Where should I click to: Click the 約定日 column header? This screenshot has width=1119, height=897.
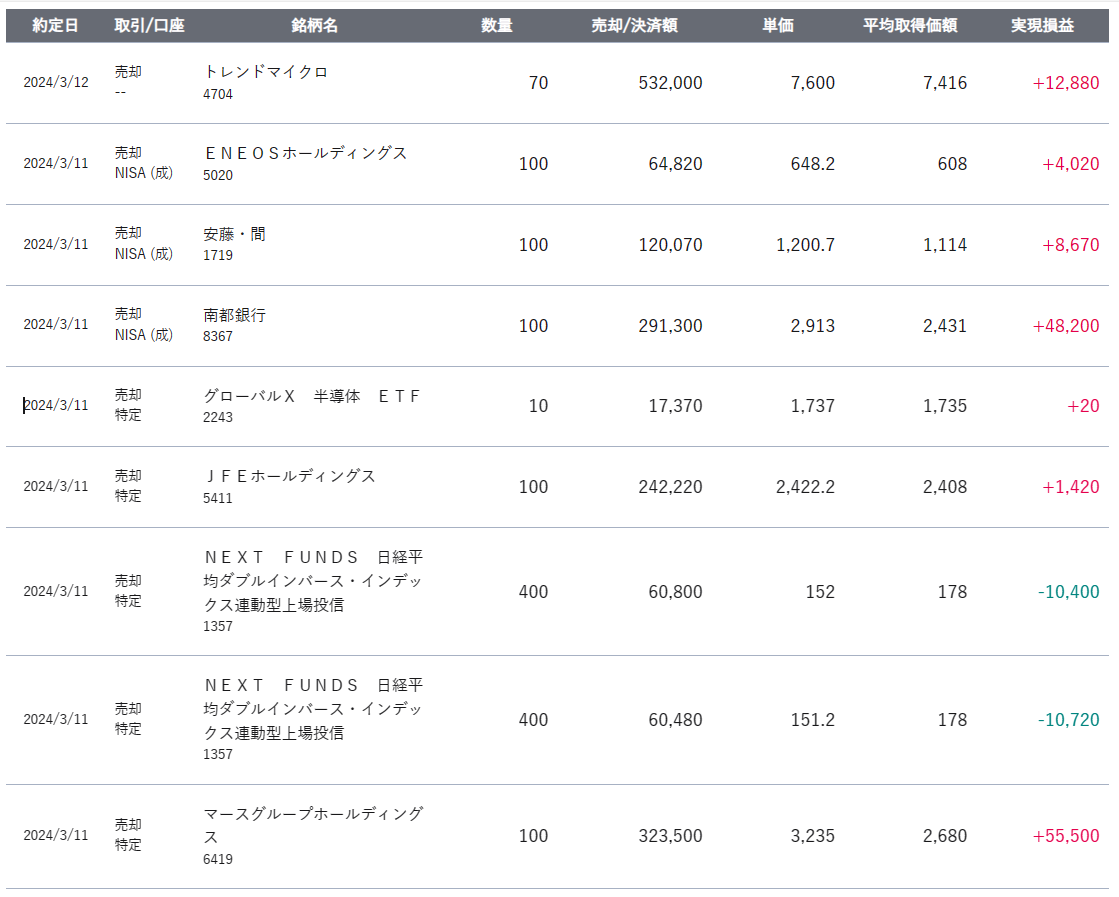point(55,26)
